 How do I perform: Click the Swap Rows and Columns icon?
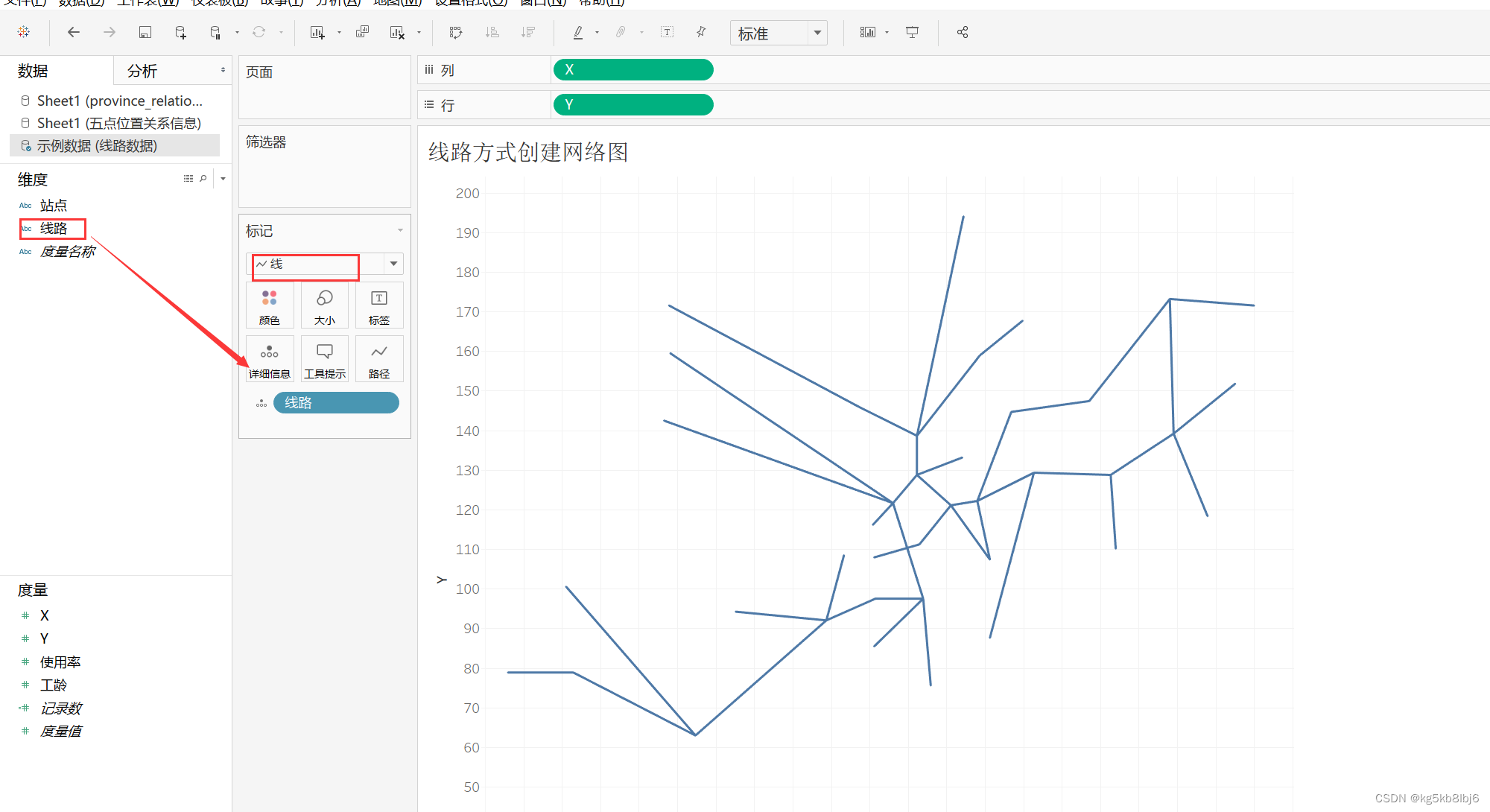click(456, 32)
